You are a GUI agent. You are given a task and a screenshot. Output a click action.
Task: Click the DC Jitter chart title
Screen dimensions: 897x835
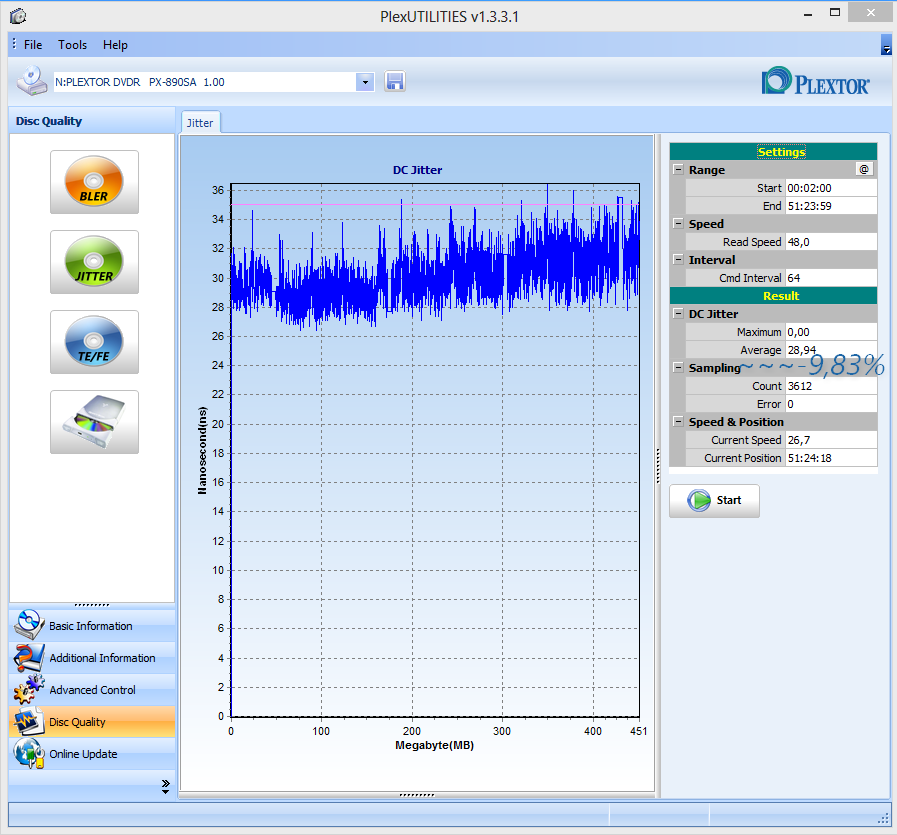tap(418, 170)
